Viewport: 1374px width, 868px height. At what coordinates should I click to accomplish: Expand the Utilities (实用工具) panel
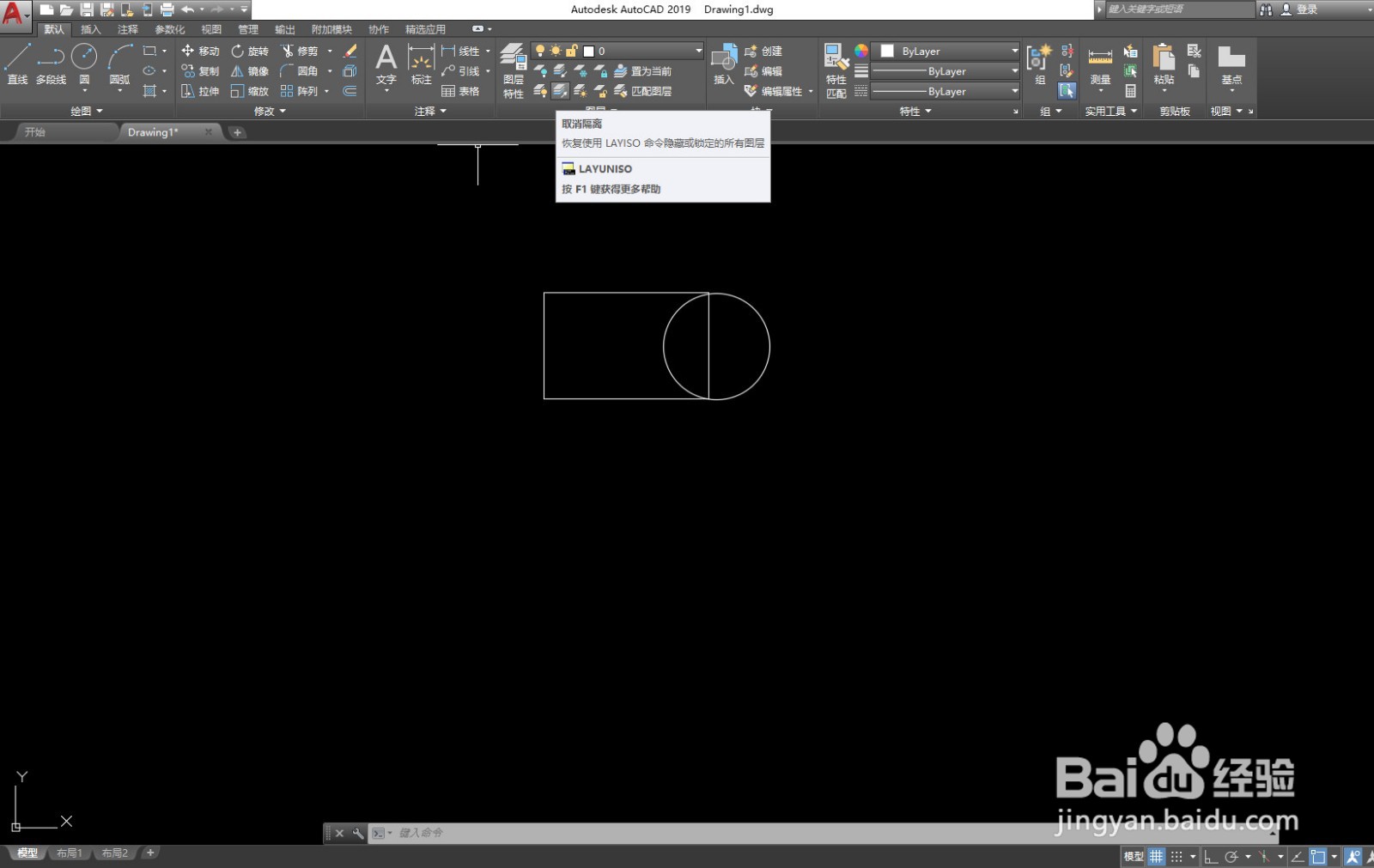point(1111,112)
